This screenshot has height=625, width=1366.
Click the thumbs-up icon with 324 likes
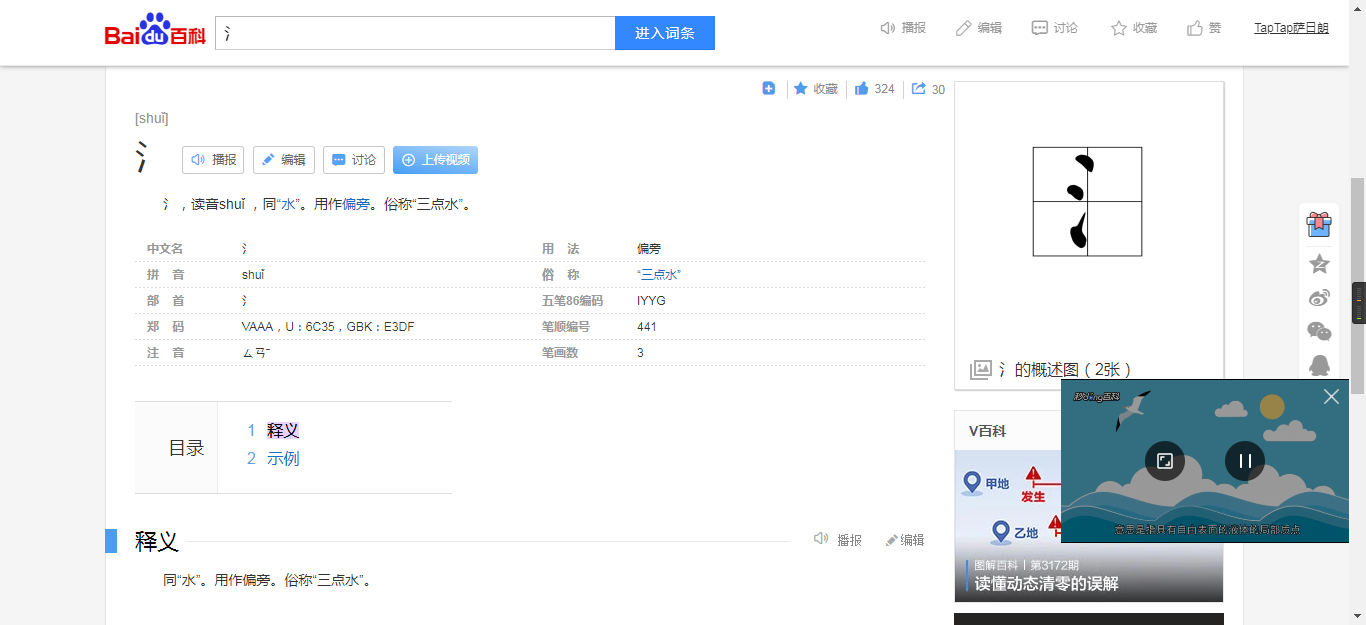[861, 89]
